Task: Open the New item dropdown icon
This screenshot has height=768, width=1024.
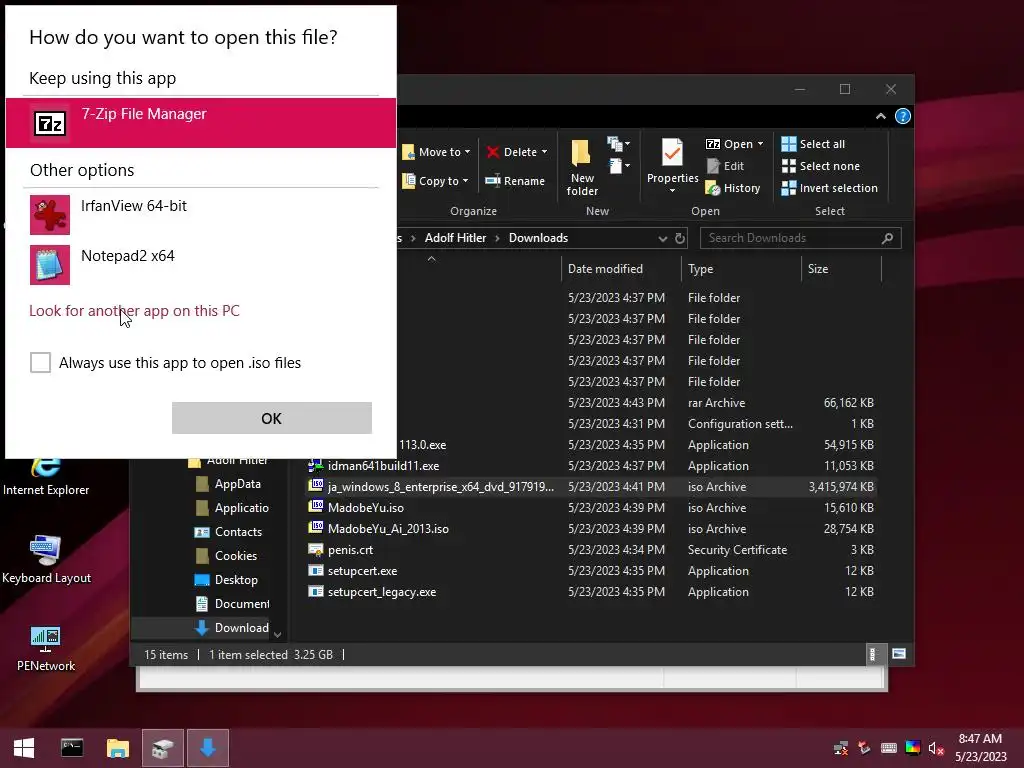Action: pos(619,144)
